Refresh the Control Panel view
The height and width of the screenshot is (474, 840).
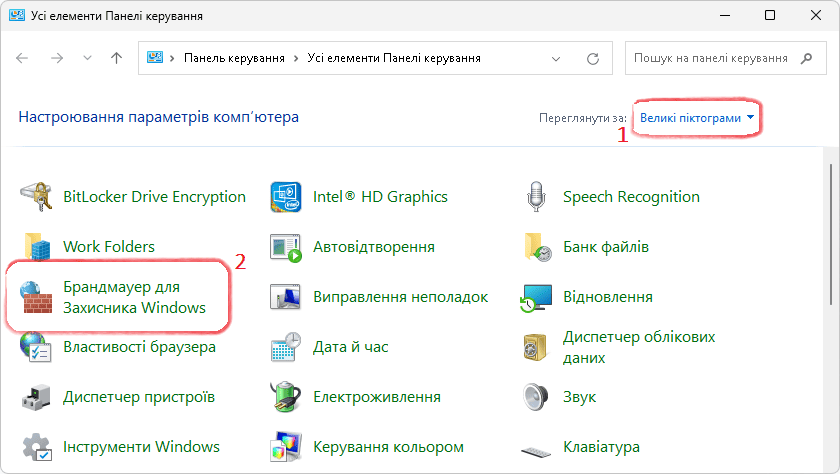(x=592, y=58)
